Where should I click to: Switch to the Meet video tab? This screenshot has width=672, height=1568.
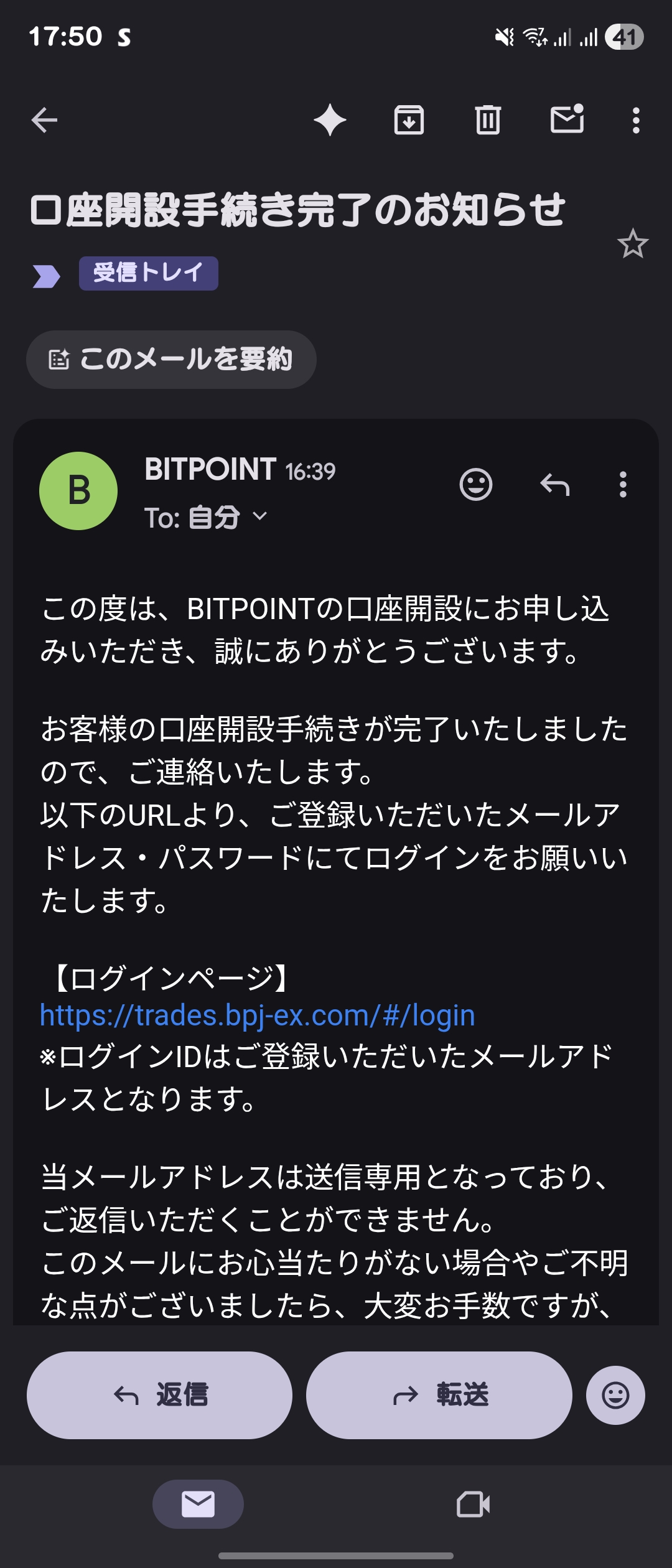click(474, 1505)
